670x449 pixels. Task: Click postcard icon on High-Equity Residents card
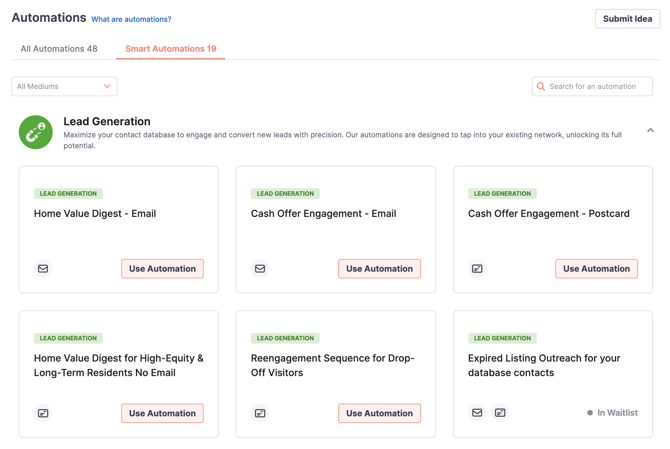pos(43,413)
